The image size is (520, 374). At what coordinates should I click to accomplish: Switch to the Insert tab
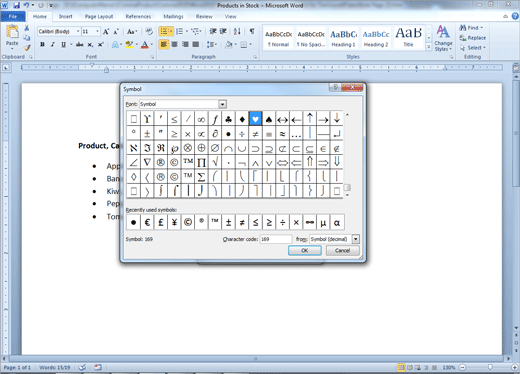(x=65, y=16)
